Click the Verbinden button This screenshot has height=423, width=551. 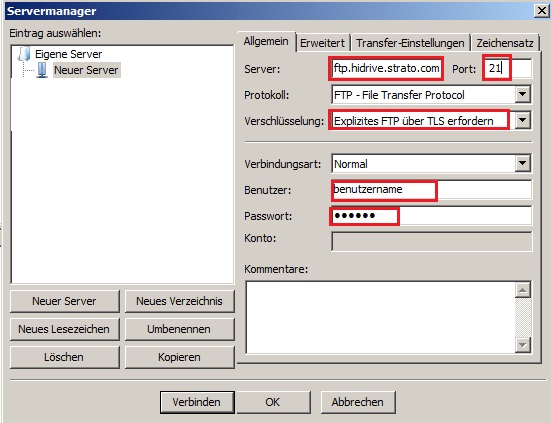(197, 402)
